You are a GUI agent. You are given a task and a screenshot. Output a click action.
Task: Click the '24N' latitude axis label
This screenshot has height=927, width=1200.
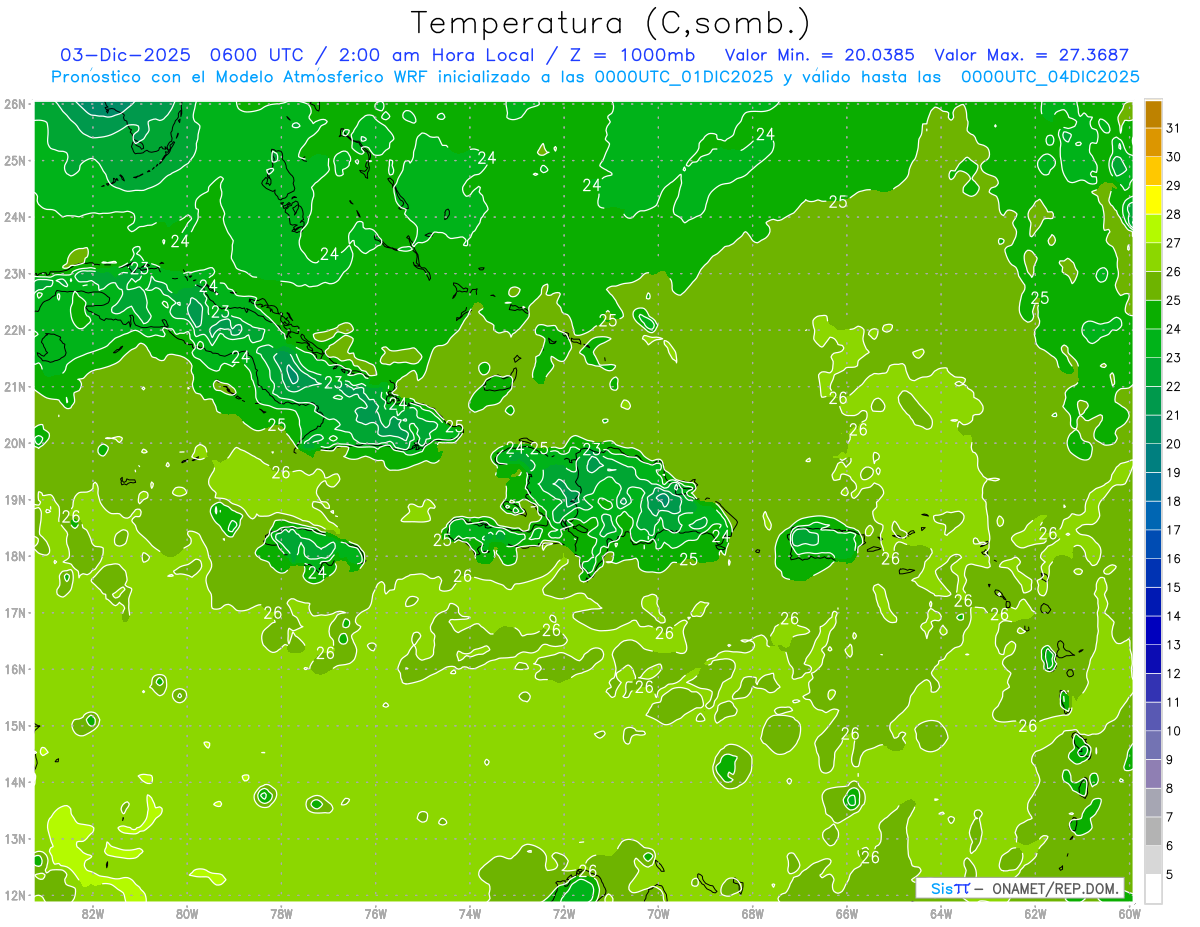[x=14, y=217]
